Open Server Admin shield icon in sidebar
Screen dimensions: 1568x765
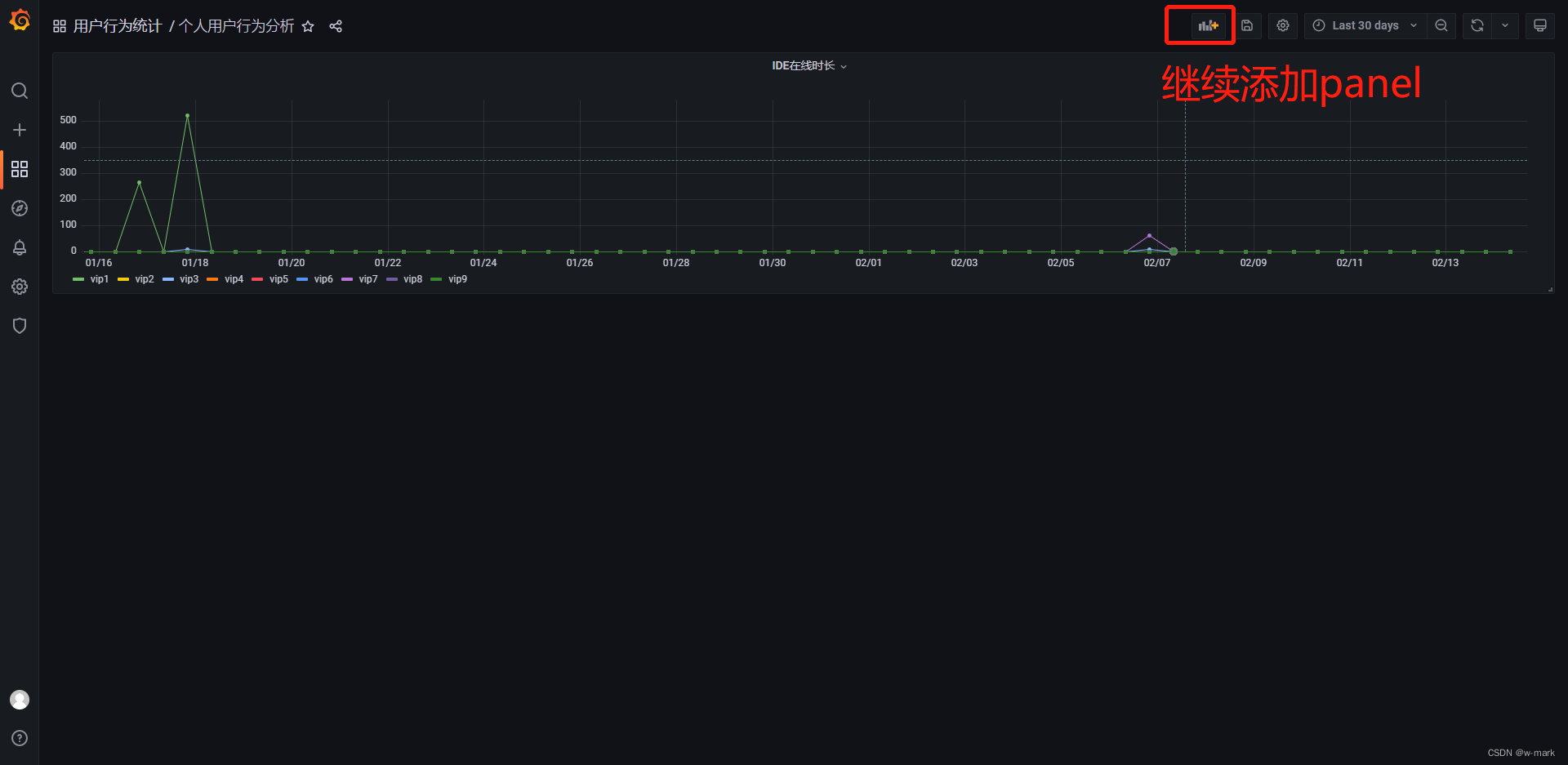(x=20, y=326)
